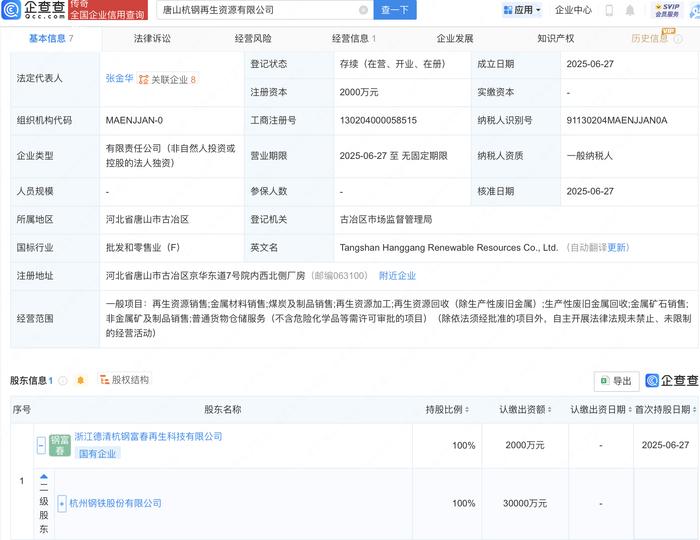Click 存续（在营、开业、在册）status text
The height and width of the screenshot is (540, 700).
click(392, 64)
